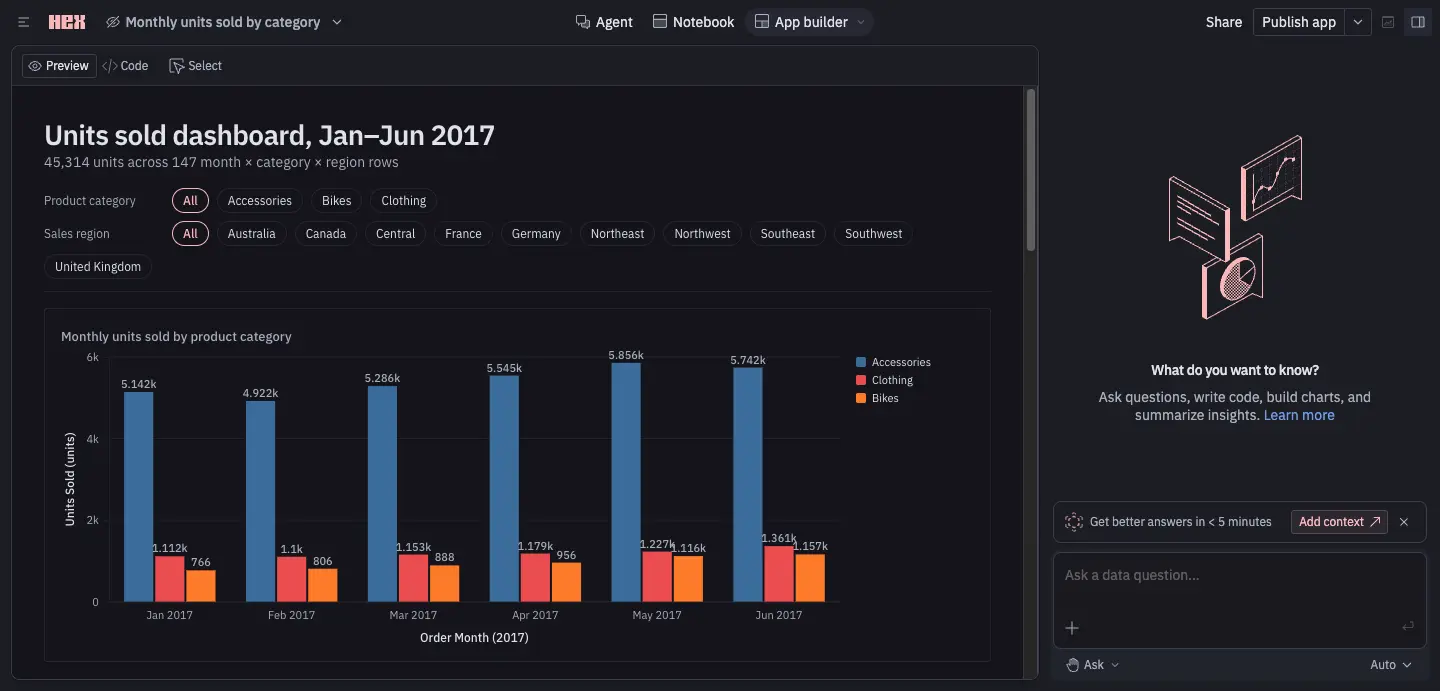Filter by Accessories category
Image resolution: width=1440 pixels, height=691 pixels.
point(260,201)
